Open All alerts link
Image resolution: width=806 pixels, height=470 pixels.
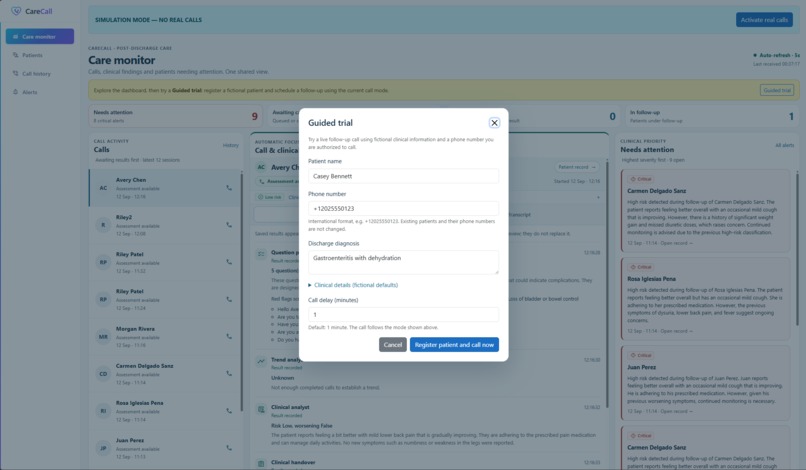click(x=784, y=145)
